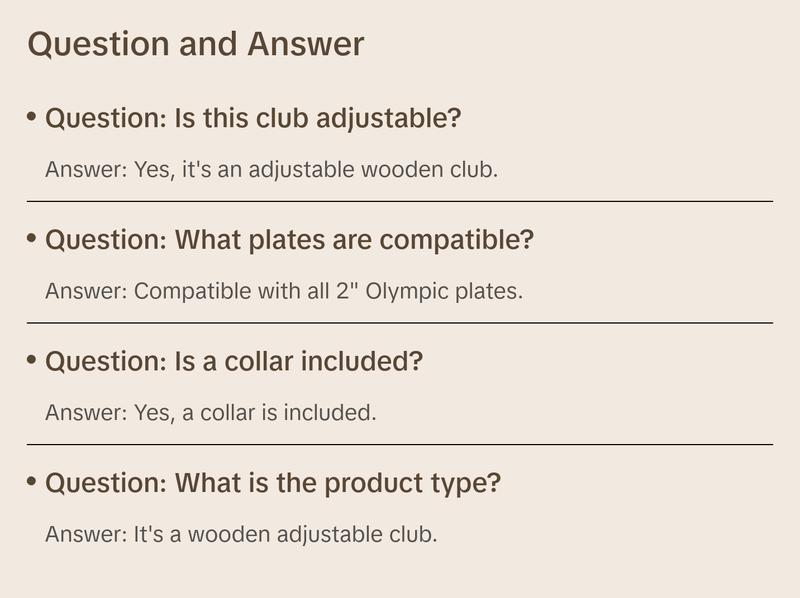Image resolution: width=800 pixels, height=598 pixels.
Task: Click the divider below the Olympic plates answer
Action: [x=400, y=323]
